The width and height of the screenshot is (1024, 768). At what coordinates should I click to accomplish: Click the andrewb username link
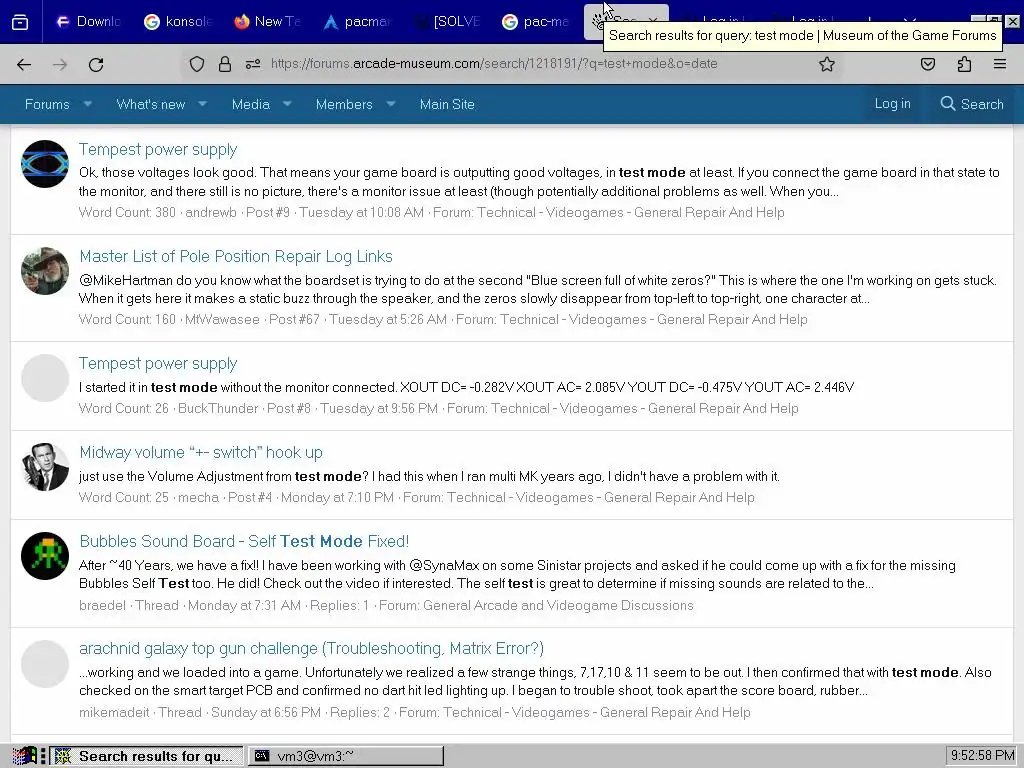point(211,212)
